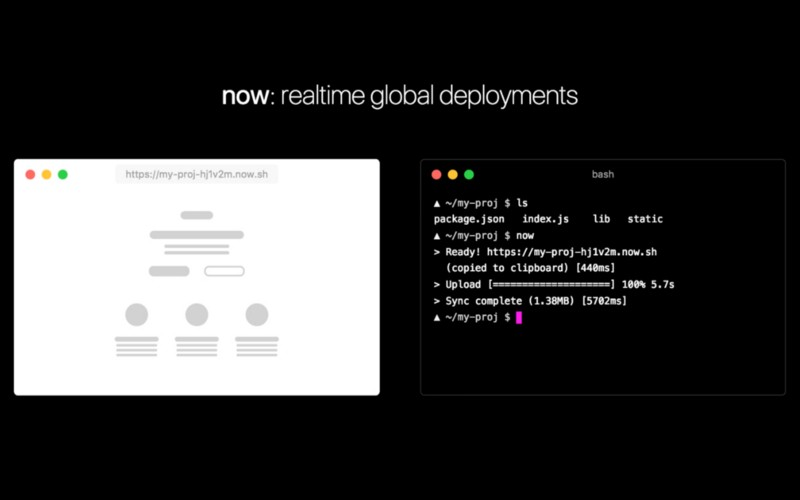Viewport: 800px width, 500px height.
Task: Click 'Sync complete (1.38MB) [5702ms]' line
Action: click(536, 301)
